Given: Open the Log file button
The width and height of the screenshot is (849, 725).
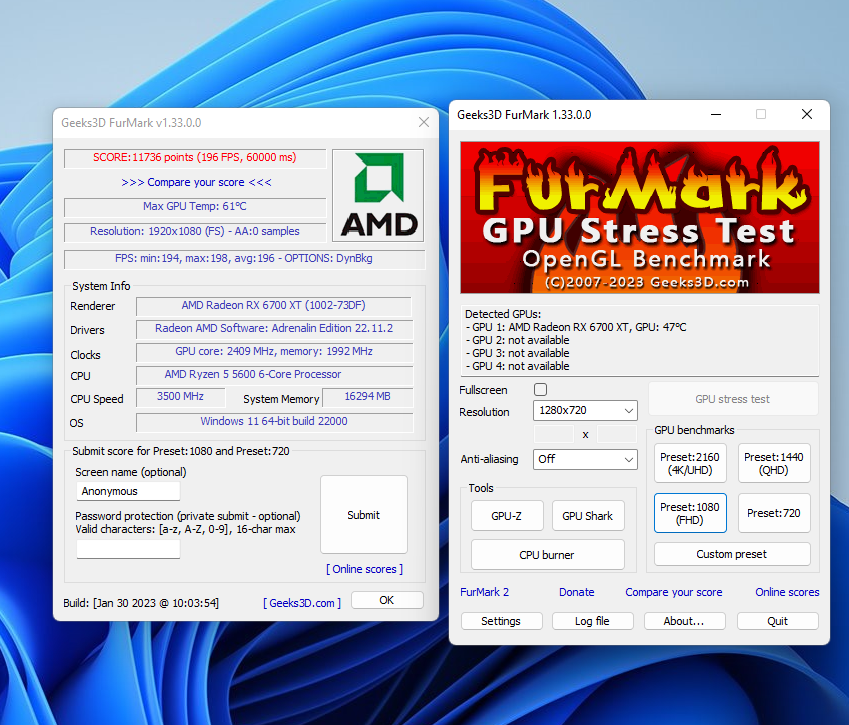Looking at the screenshot, I should [592, 621].
